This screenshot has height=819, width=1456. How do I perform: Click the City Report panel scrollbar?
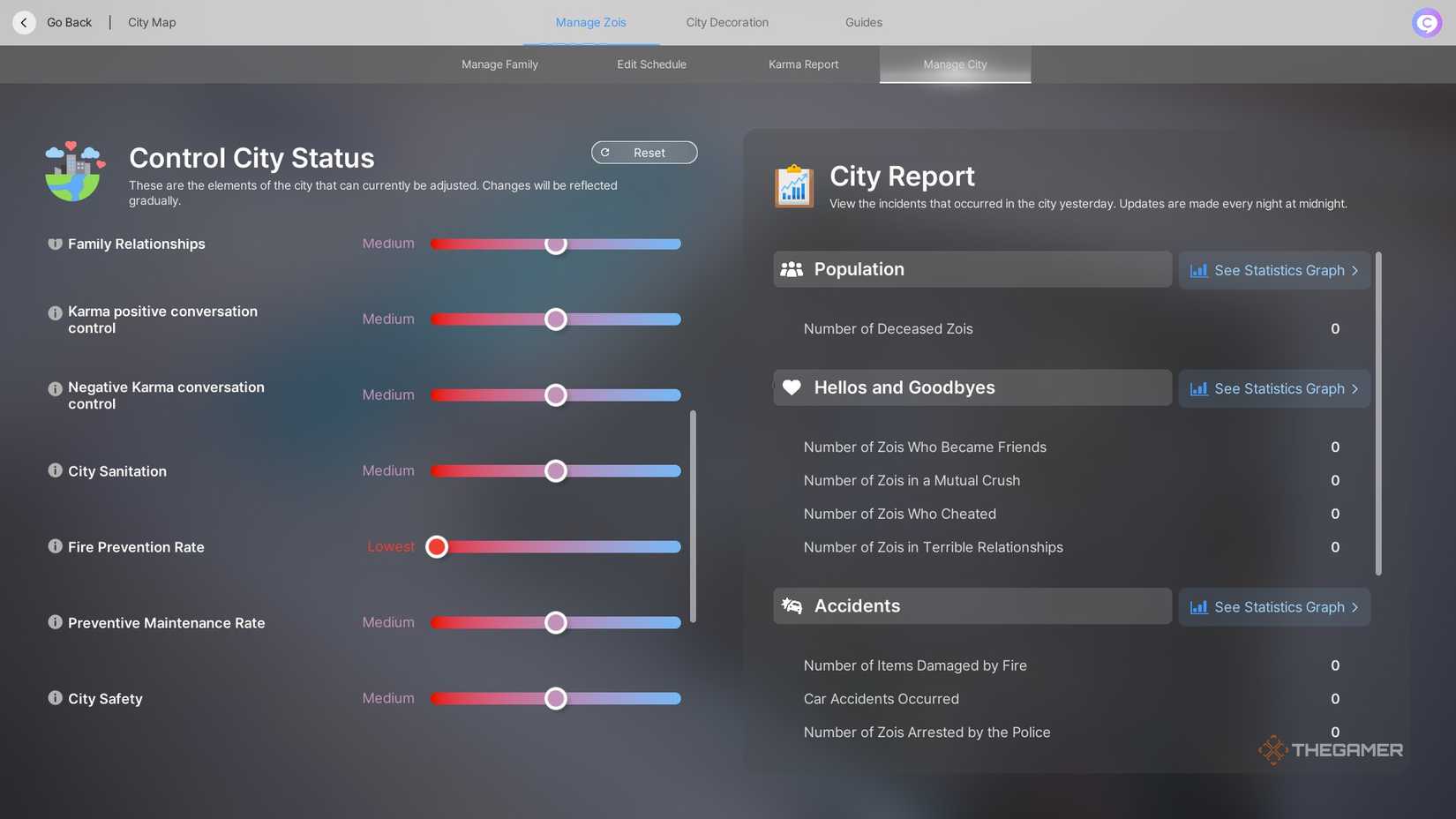pyautogui.click(x=1378, y=414)
